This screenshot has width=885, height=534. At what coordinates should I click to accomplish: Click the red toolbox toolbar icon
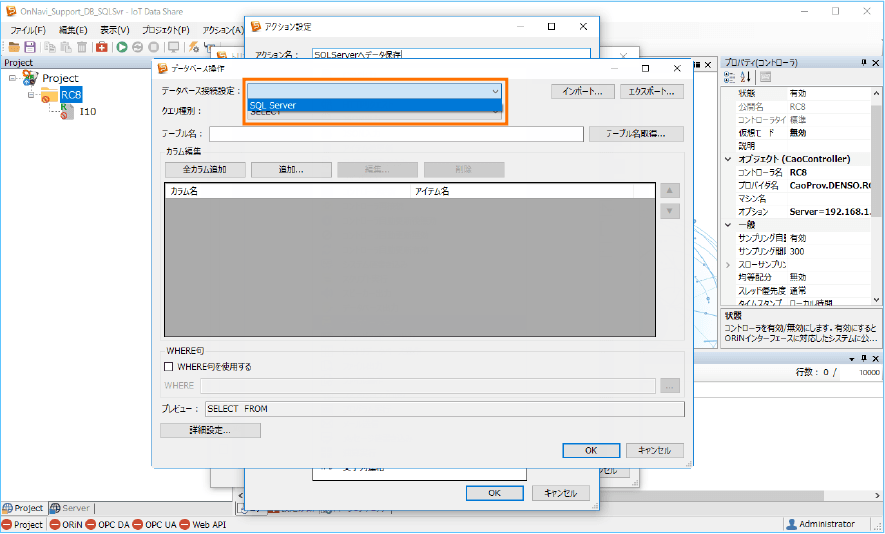[x=101, y=47]
